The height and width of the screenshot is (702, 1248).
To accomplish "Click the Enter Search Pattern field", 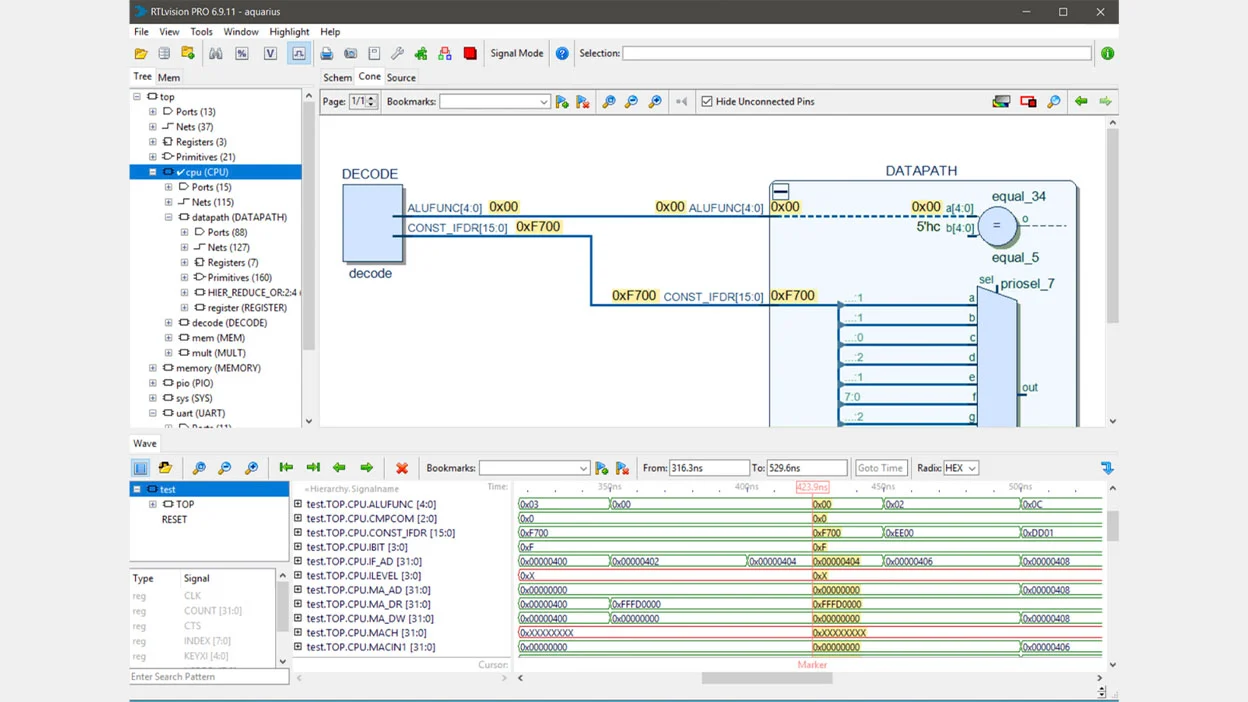I will pos(209,677).
